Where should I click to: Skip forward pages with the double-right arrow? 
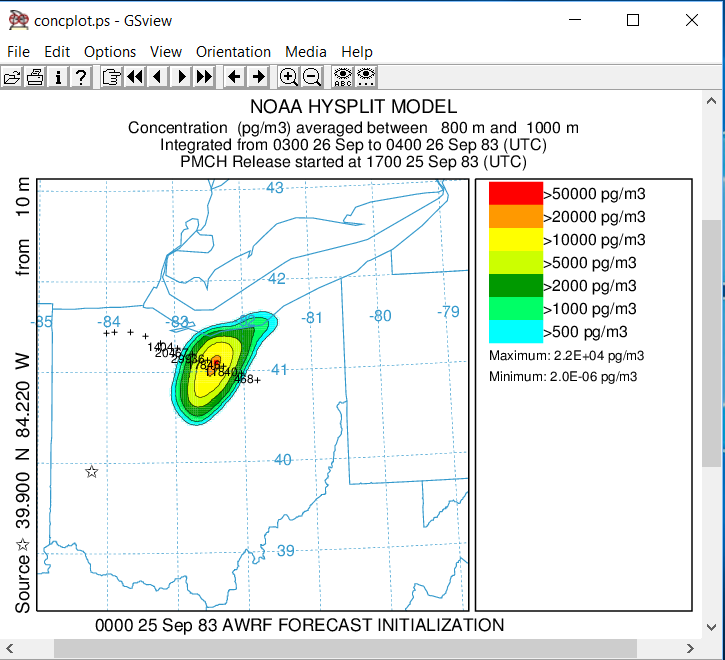click(204, 77)
